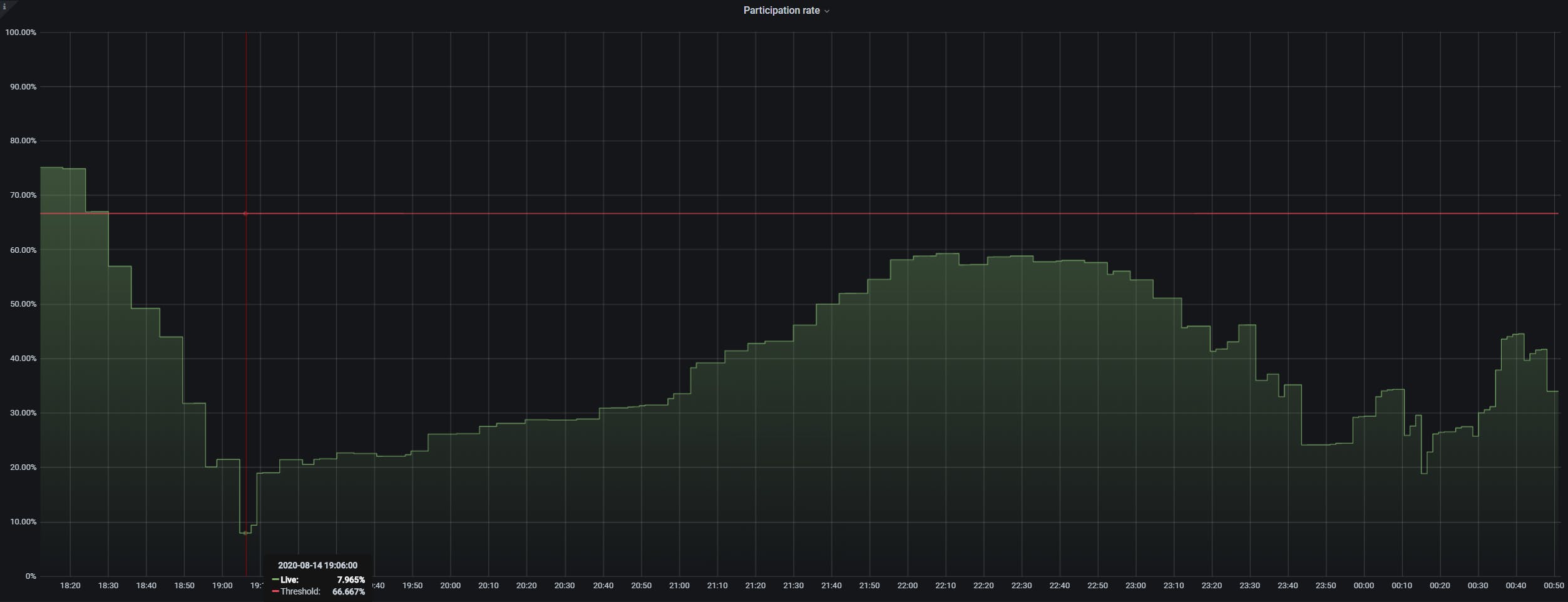Image resolution: width=1568 pixels, height=602 pixels.
Task: Click the 22:30 time axis label
Action: point(1022,586)
